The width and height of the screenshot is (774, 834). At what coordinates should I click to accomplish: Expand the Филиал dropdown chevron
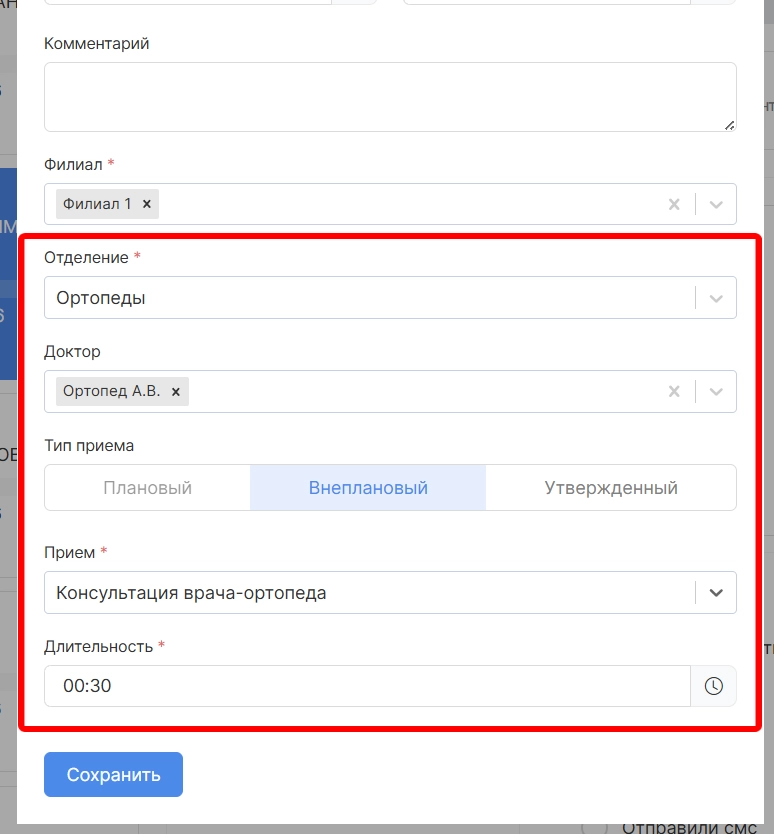pos(716,204)
